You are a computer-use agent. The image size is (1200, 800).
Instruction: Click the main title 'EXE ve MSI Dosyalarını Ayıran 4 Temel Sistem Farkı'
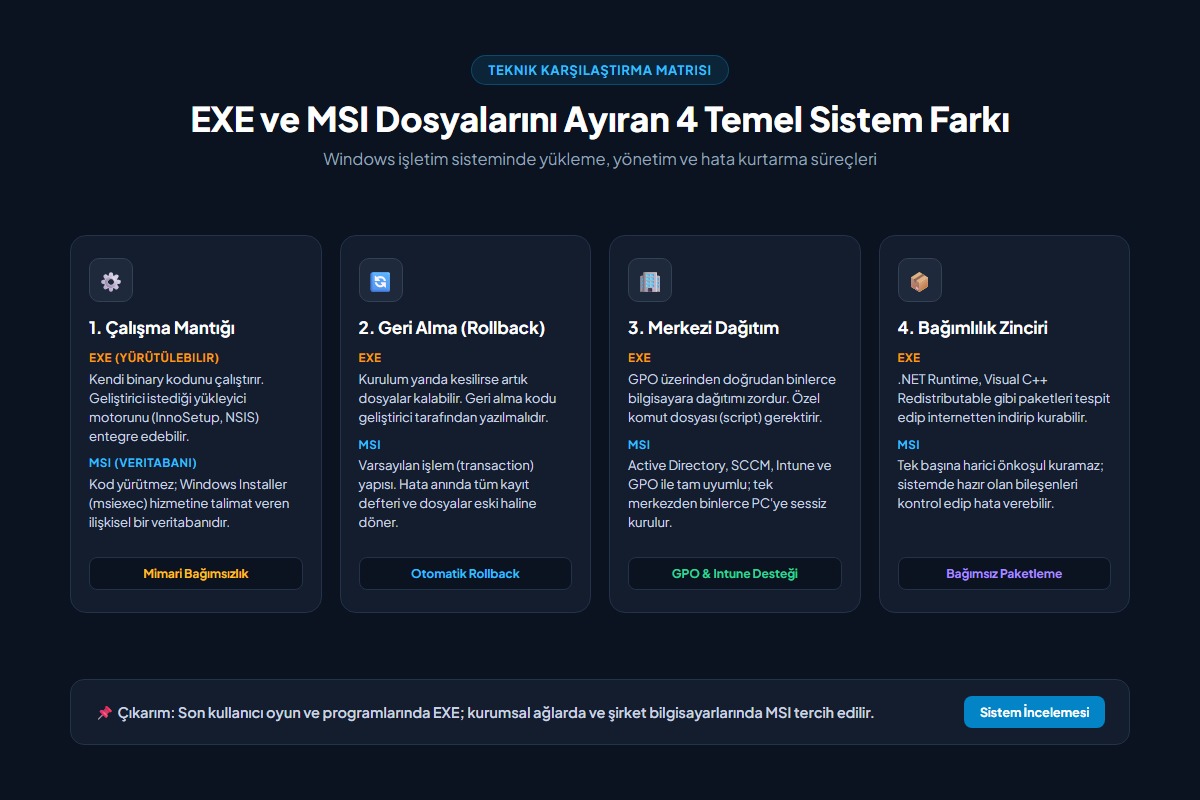click(x=600, y=120)
